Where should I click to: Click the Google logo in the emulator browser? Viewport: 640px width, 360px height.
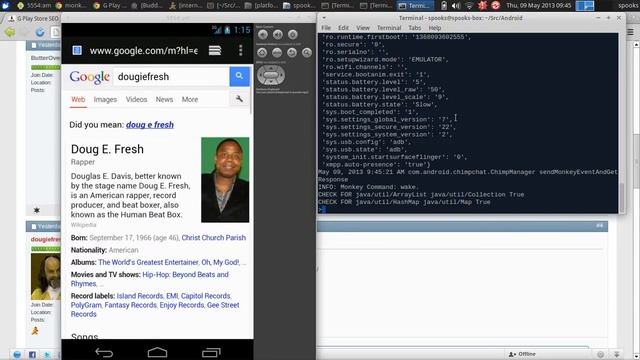pyautogui.click(x=89, y=77)
